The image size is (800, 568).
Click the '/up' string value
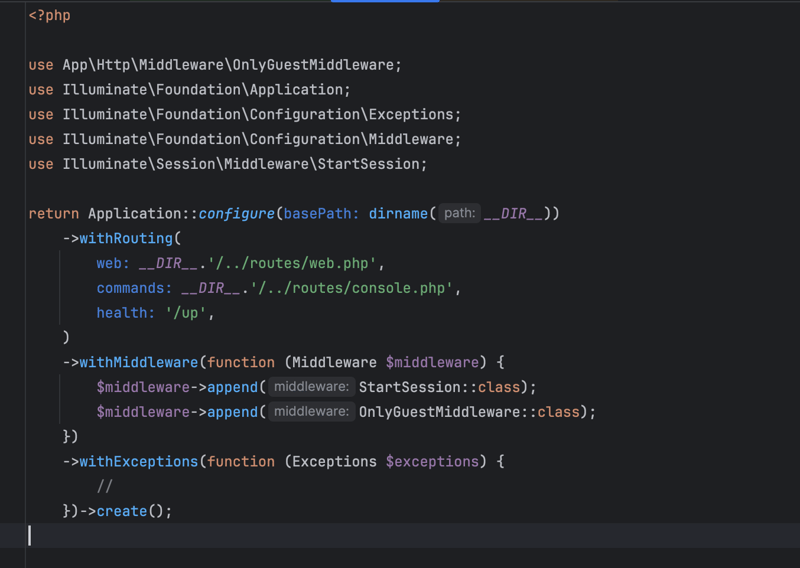coord(186,313)
